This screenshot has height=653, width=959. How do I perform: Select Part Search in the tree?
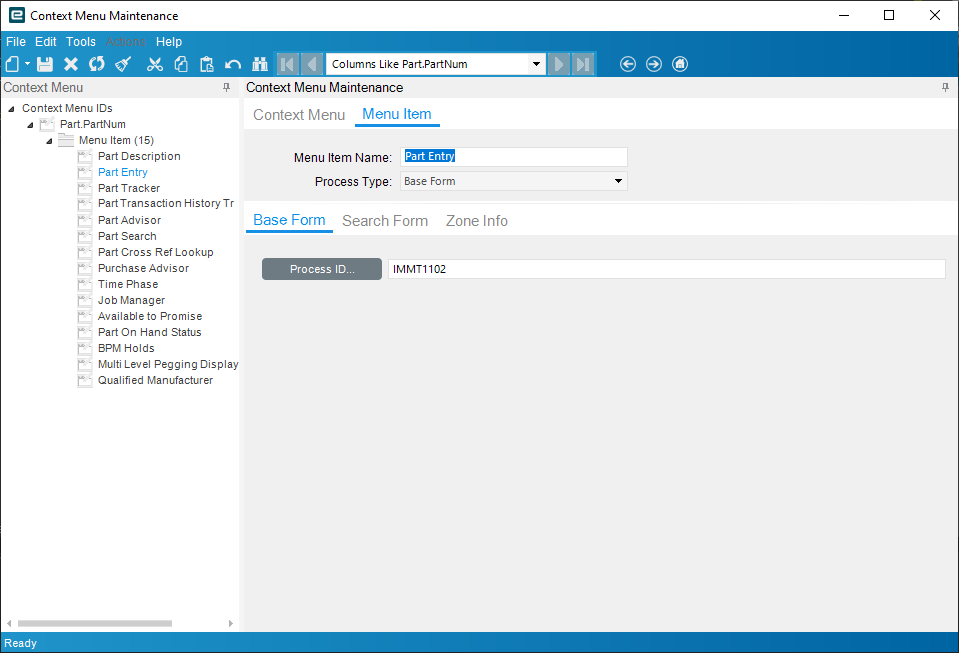pos(127,236)
